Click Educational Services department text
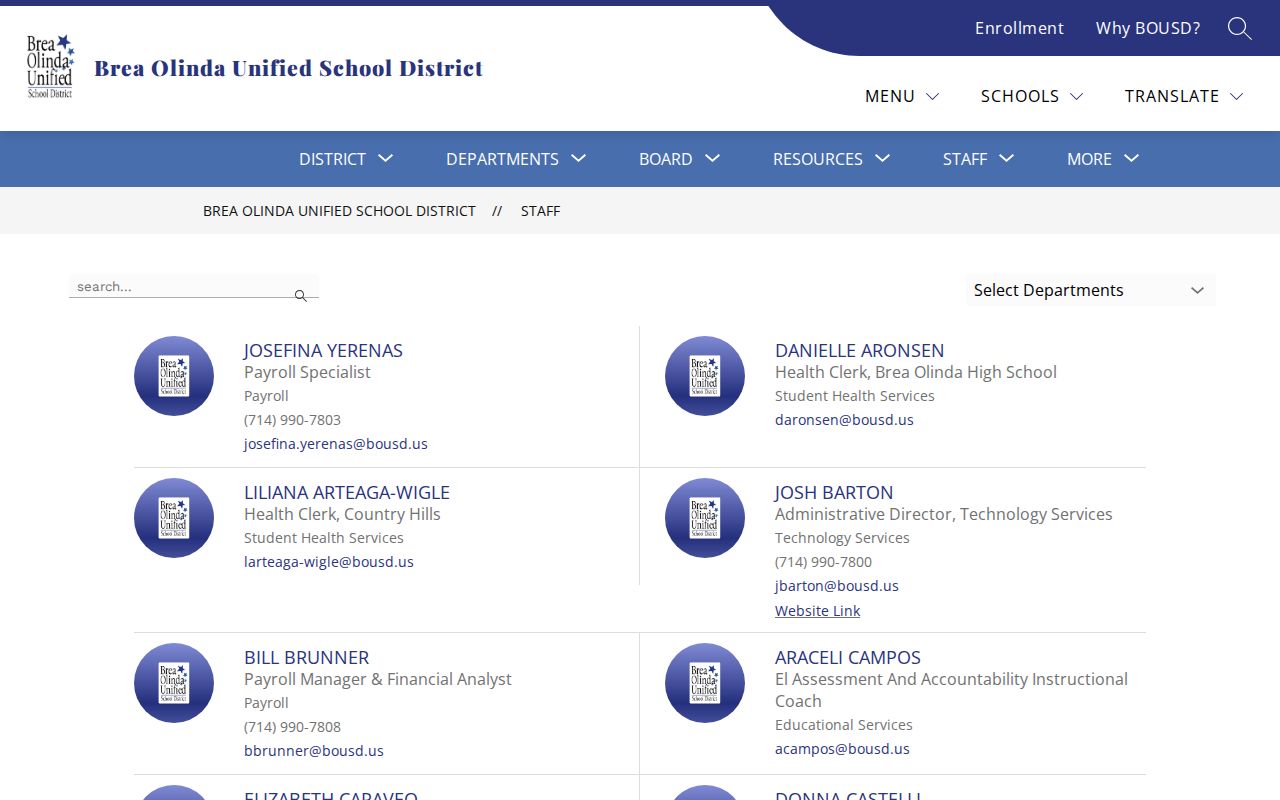The image size is (1280, 800). [x=844, y=725]
